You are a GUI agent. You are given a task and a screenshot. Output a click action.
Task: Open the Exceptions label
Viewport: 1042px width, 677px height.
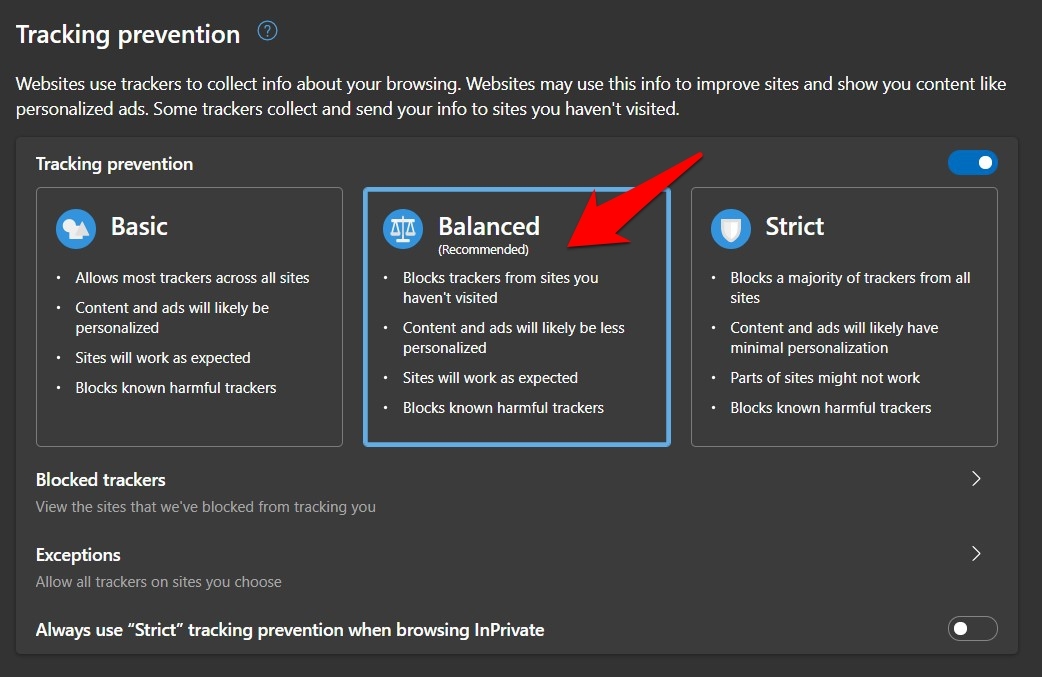point(78,555)
